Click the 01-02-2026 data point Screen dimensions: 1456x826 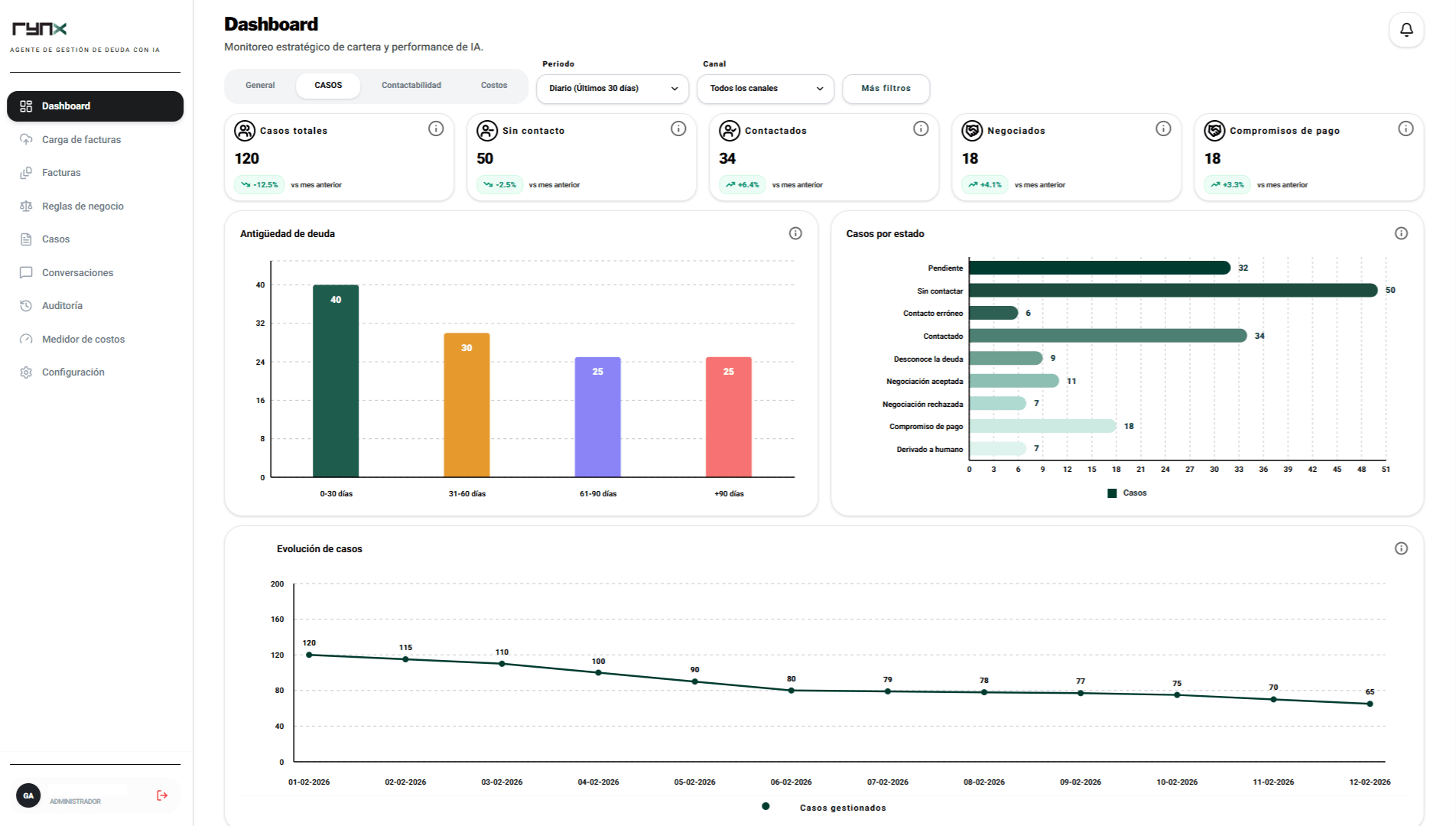coord(309,655)
